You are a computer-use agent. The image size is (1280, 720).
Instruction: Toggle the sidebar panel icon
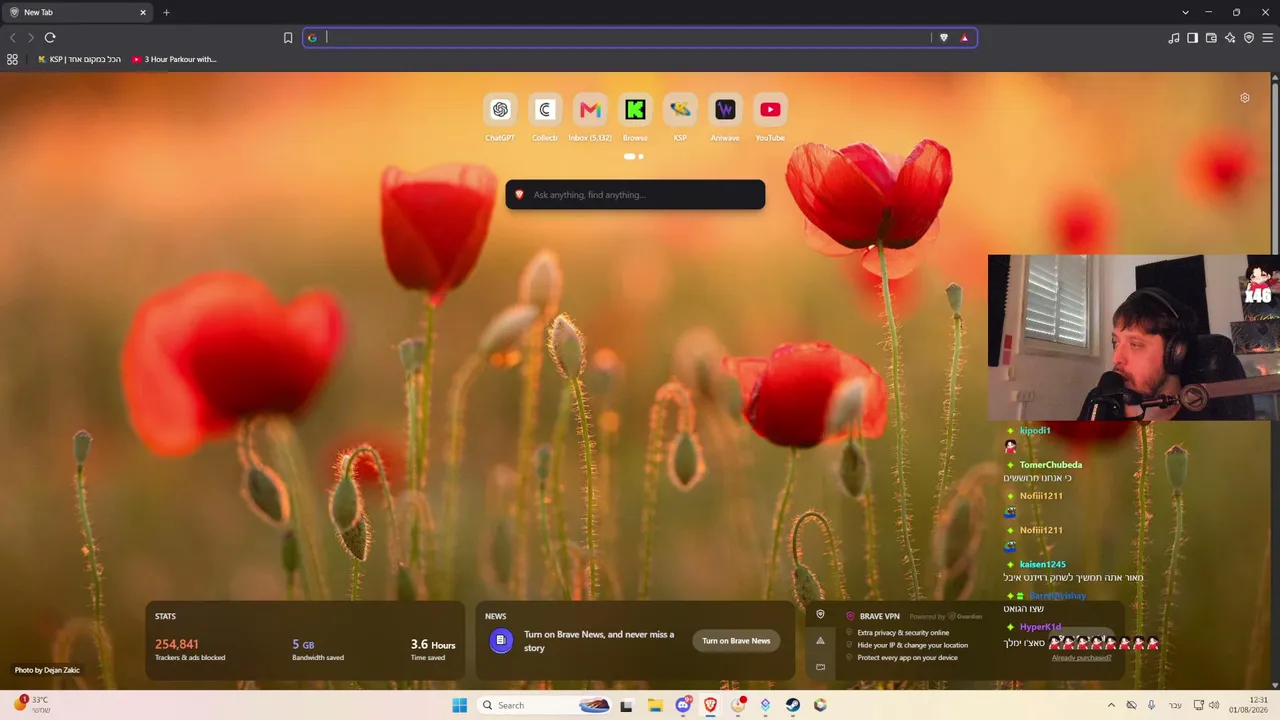1192,38
